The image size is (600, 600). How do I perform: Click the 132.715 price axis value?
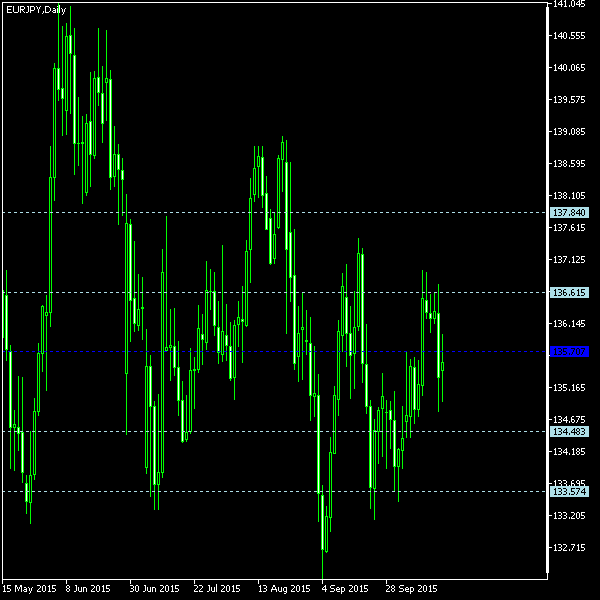coord(569,548)
